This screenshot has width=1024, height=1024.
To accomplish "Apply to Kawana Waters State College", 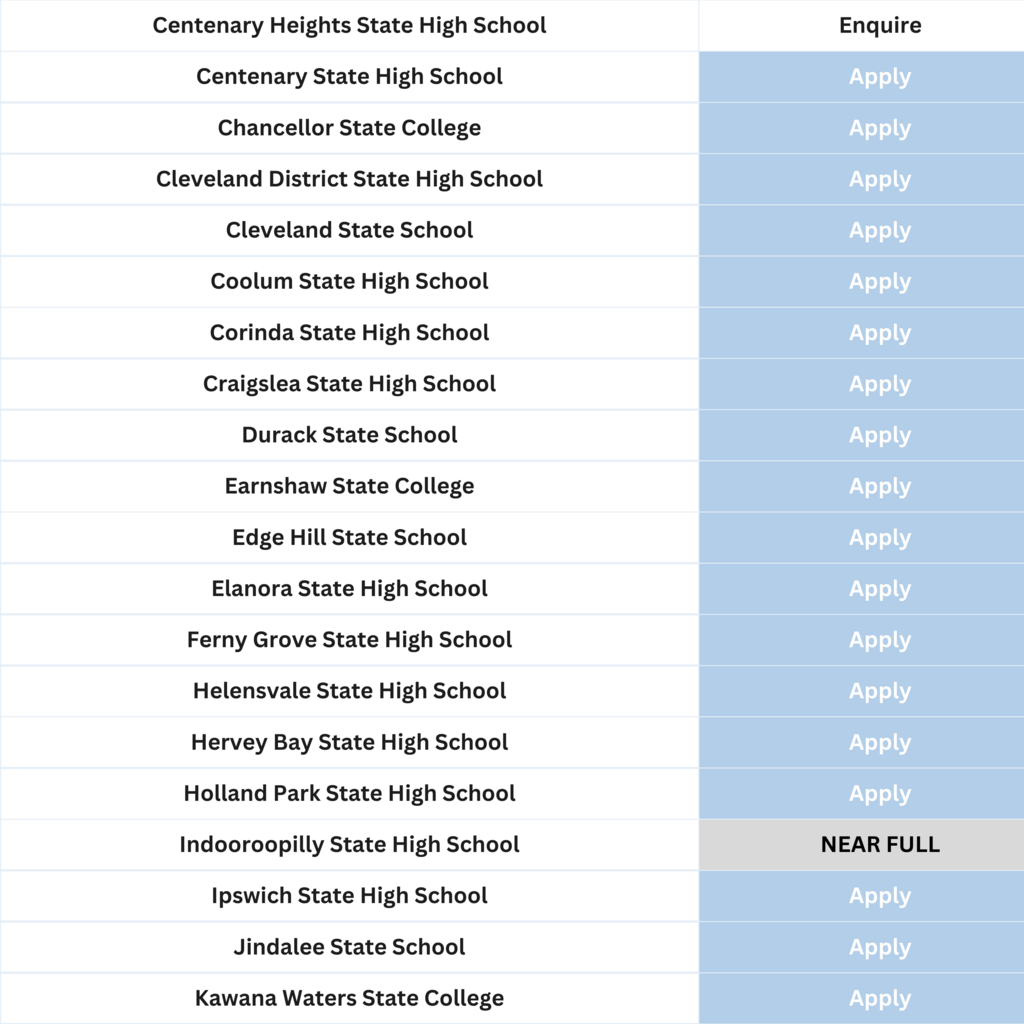I will 880,998.
